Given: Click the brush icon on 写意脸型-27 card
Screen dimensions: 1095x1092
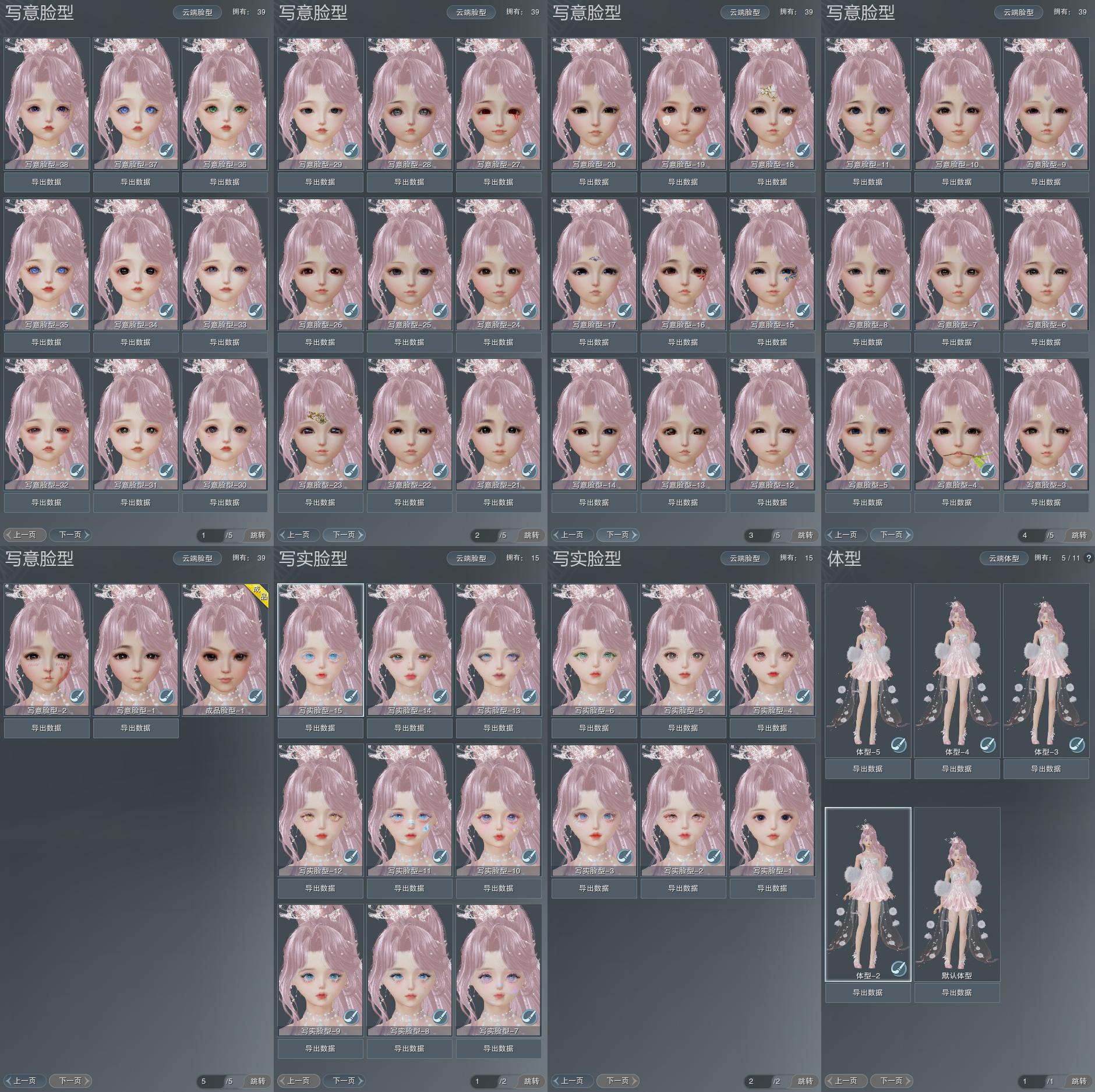Looking at the screenshot, I should click(529, 150).
